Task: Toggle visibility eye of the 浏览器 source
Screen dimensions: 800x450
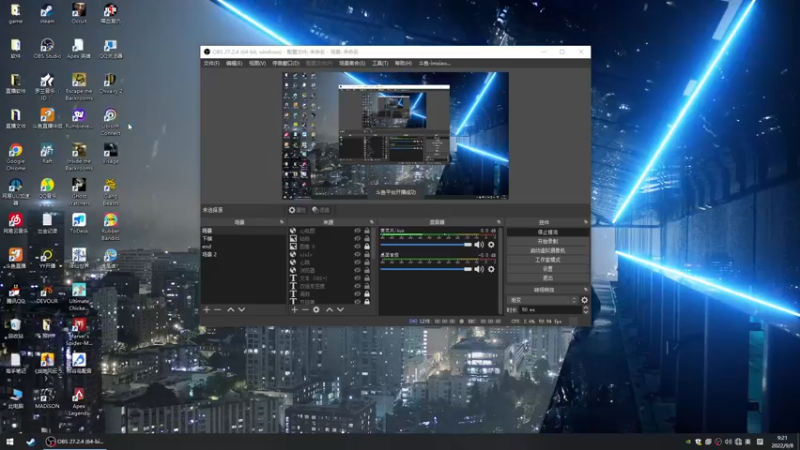Action: (x=357, y=270)
